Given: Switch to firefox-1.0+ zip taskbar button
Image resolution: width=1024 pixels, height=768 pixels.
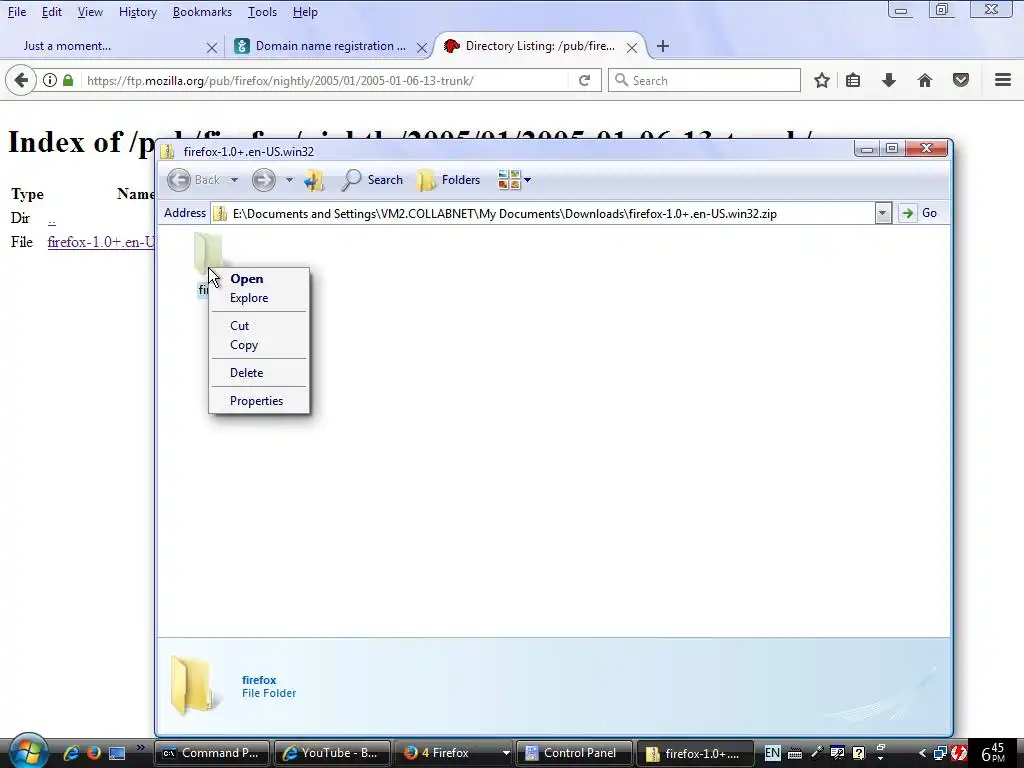Looking at the screenshot, I should click(x=695, y=753).
